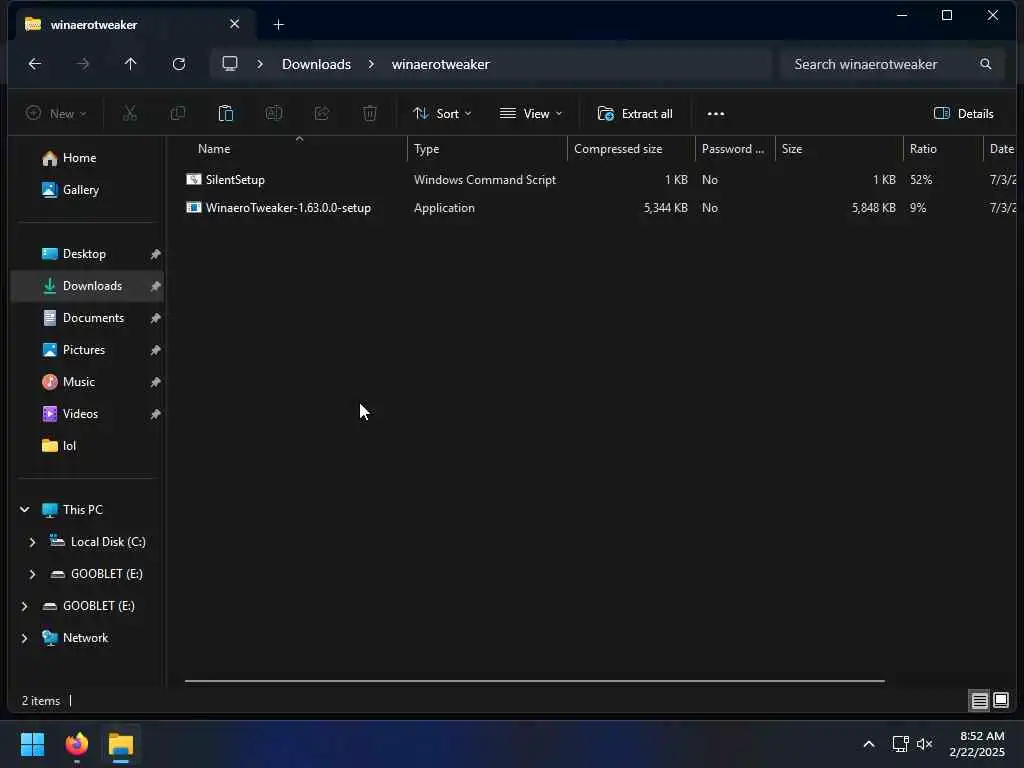Click chevron before Downloads in address bar
Screen dimensions: 1024x768
tap(260, 64)
